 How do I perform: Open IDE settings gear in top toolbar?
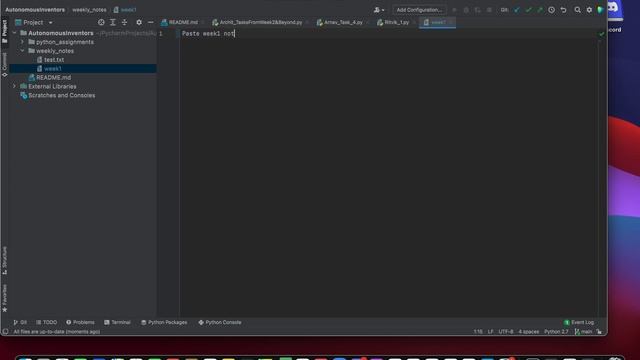[x=589, y=10]
